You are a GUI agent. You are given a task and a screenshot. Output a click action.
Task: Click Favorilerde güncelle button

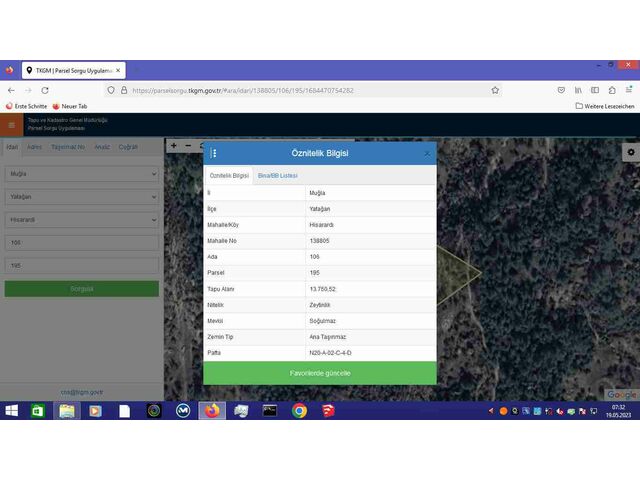[320, 373]
